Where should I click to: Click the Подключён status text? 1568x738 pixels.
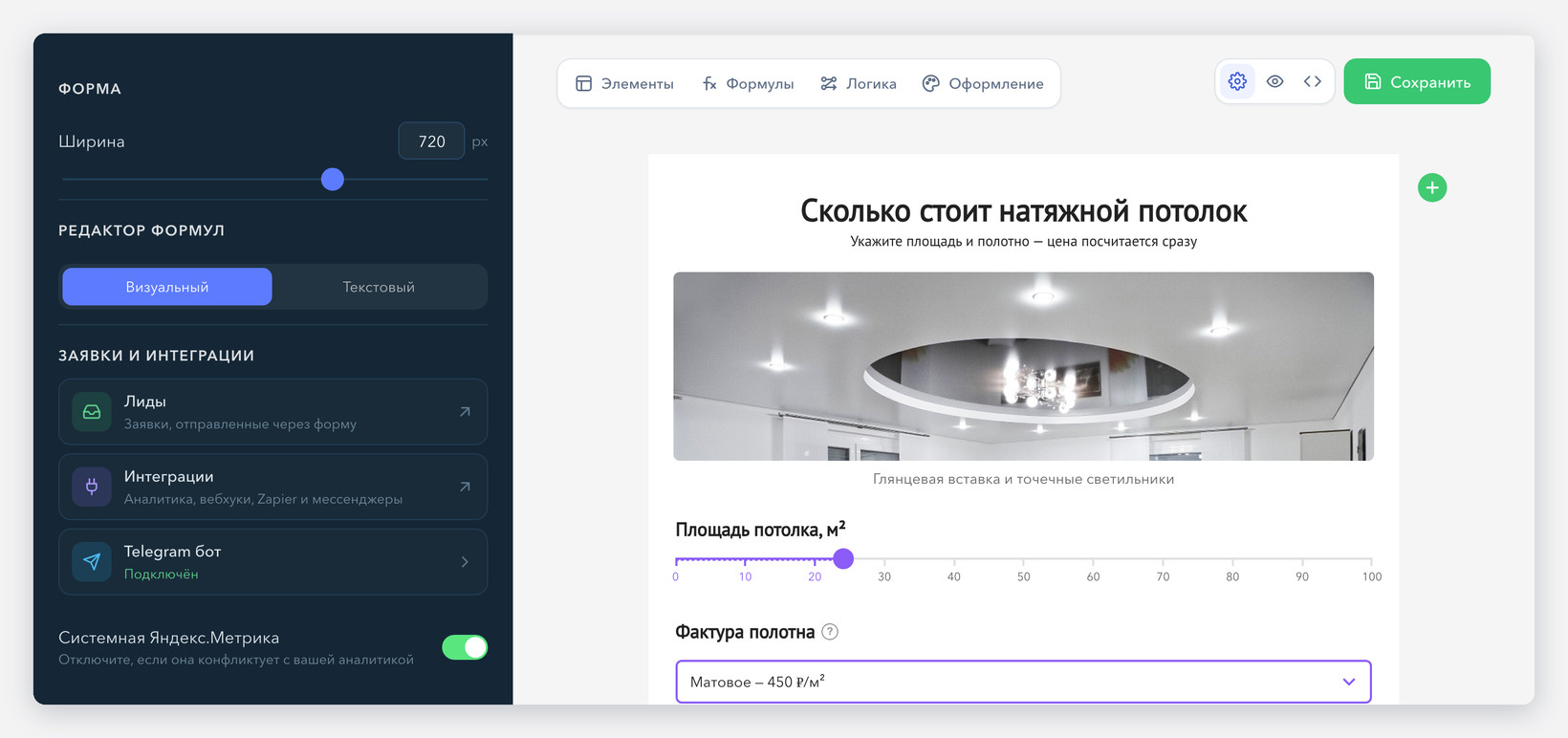tap(161, 575)
